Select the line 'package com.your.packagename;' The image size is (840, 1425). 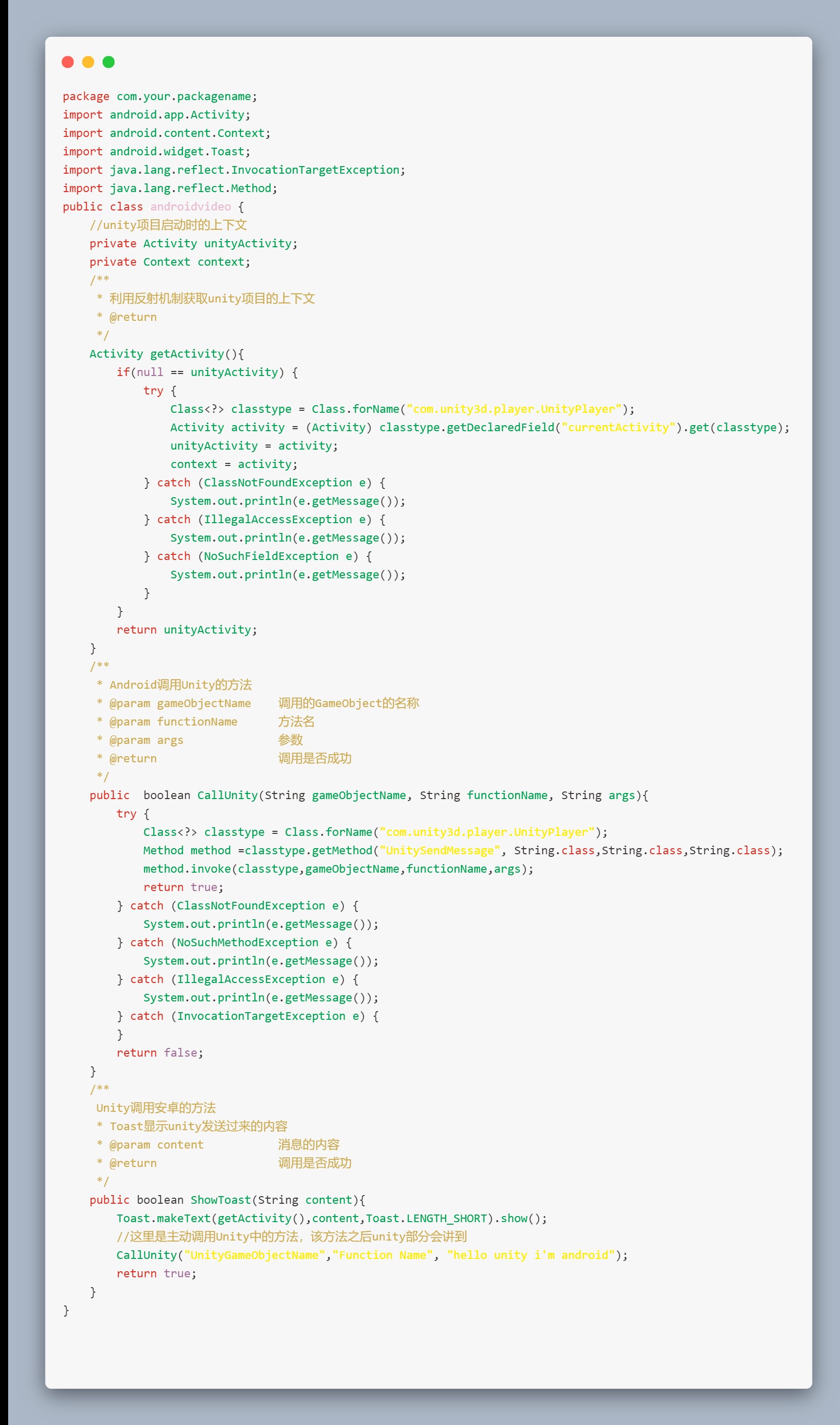click(160, 96)
